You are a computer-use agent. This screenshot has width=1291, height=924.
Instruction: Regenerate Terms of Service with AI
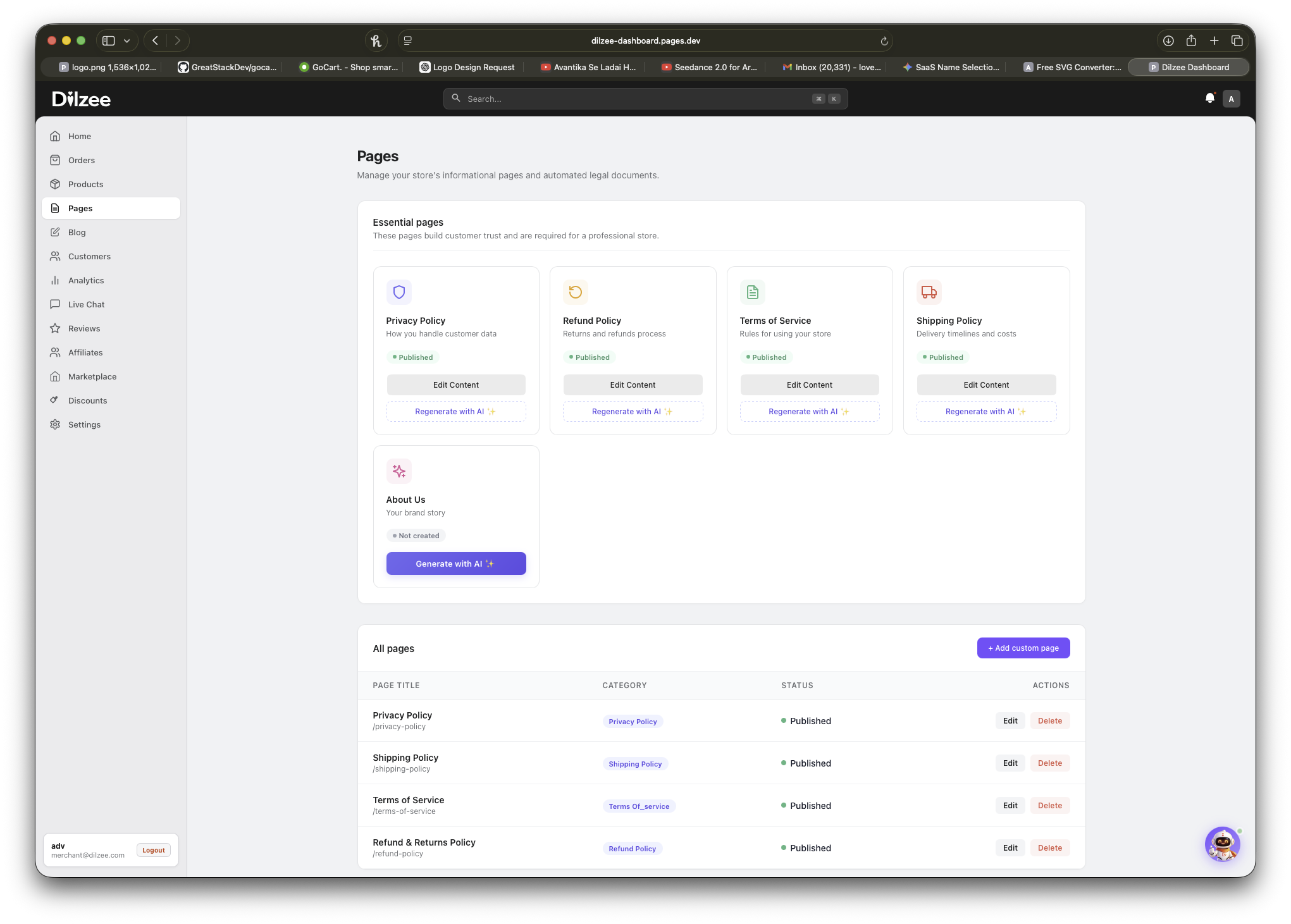pos(810,411)
